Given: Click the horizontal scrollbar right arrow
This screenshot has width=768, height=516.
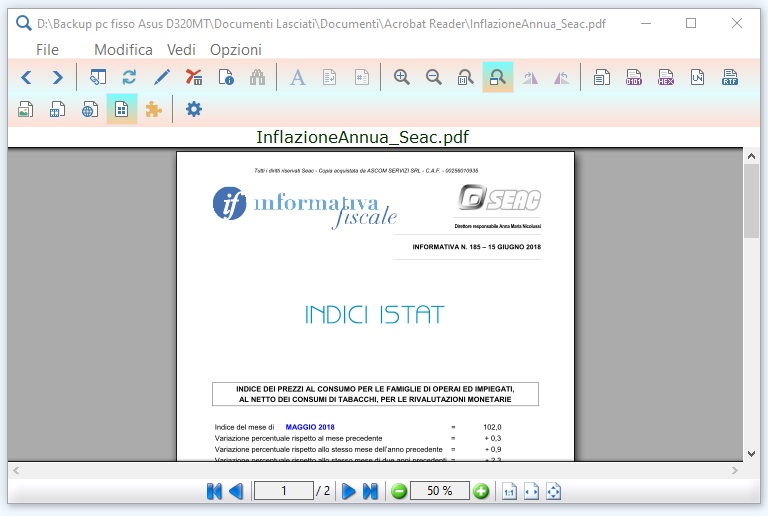Looking at the screenshot, I should pos(734,470).
